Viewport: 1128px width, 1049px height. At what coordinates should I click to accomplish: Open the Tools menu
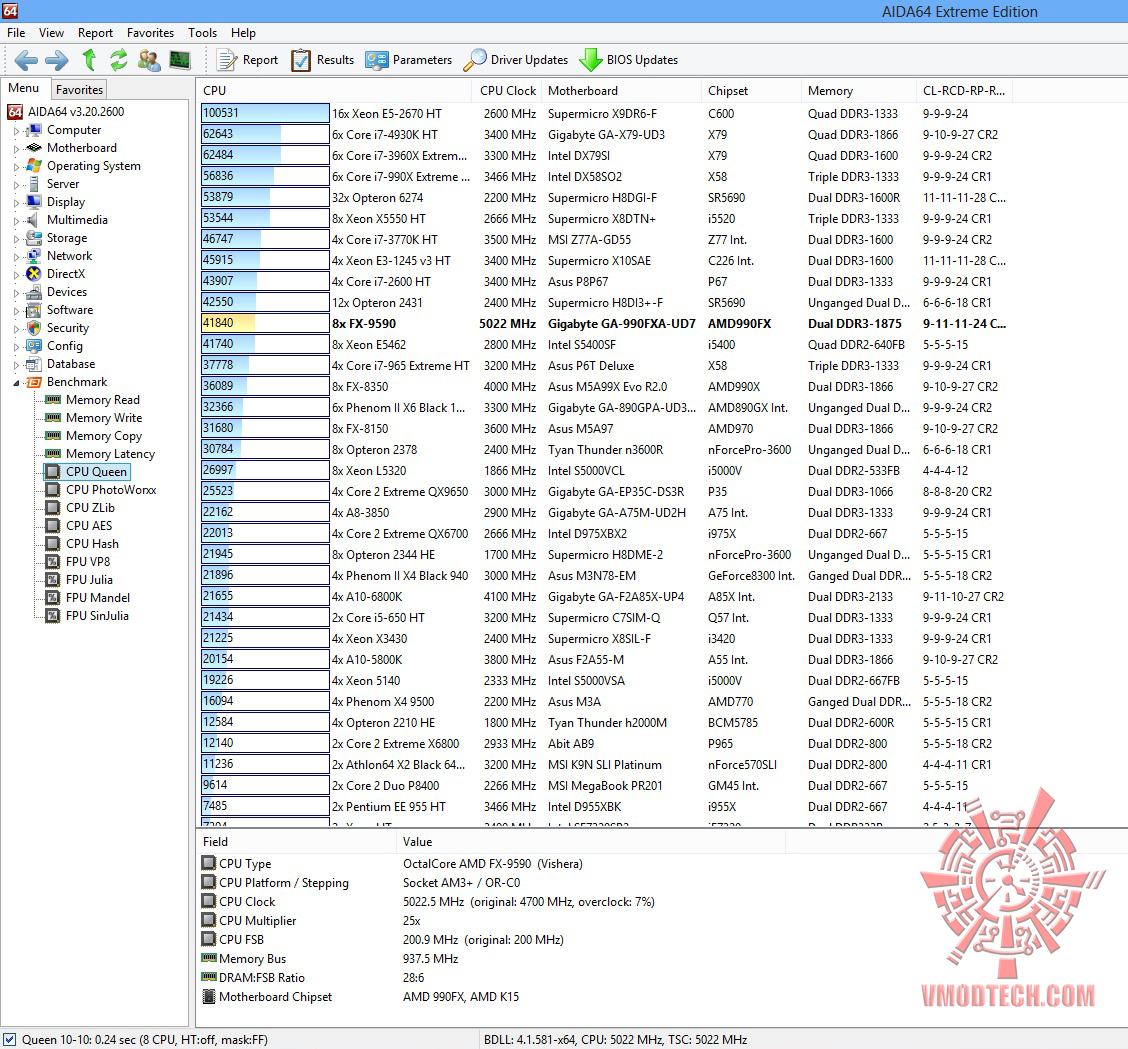point(202,33)
